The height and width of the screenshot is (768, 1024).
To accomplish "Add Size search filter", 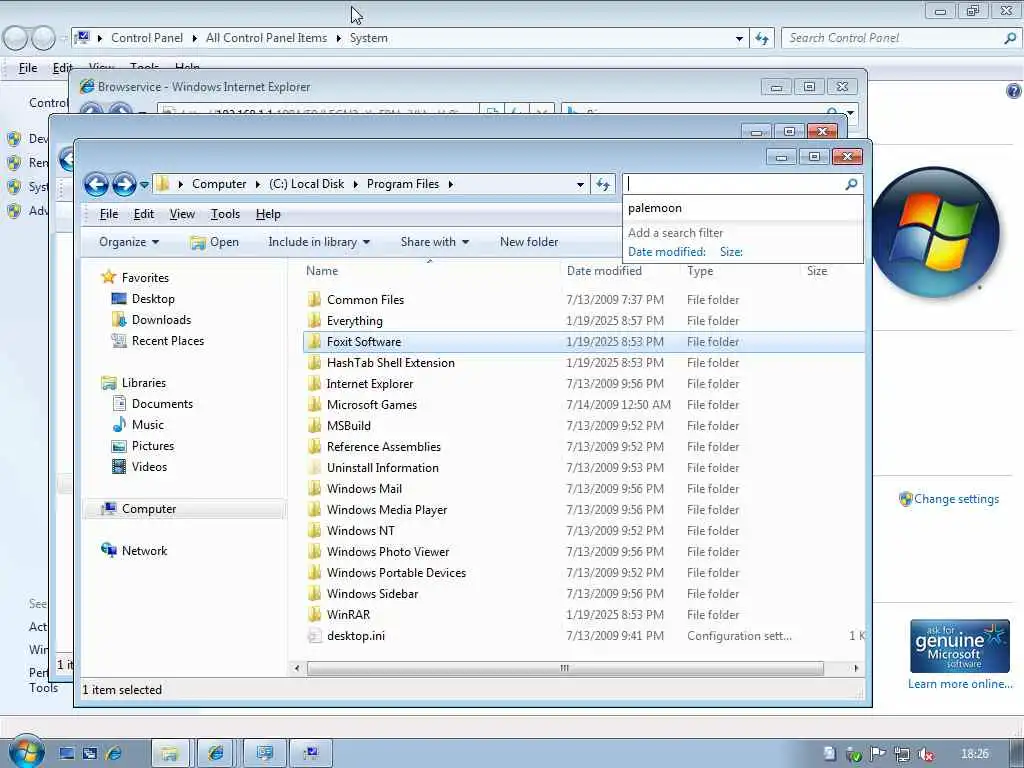I will click(731, 252).
